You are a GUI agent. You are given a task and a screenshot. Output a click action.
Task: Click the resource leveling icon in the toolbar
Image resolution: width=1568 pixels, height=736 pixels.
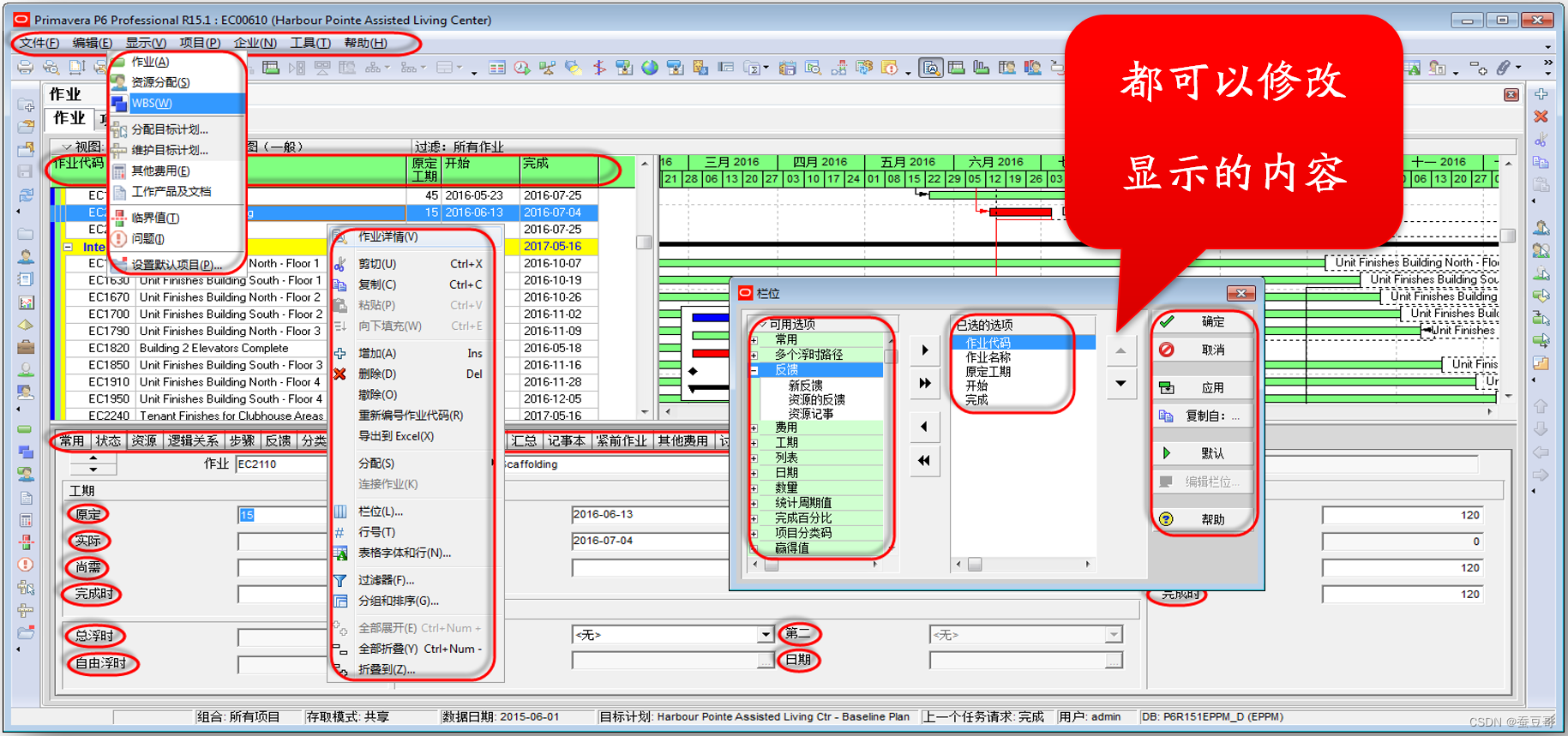tap(547, 67)
